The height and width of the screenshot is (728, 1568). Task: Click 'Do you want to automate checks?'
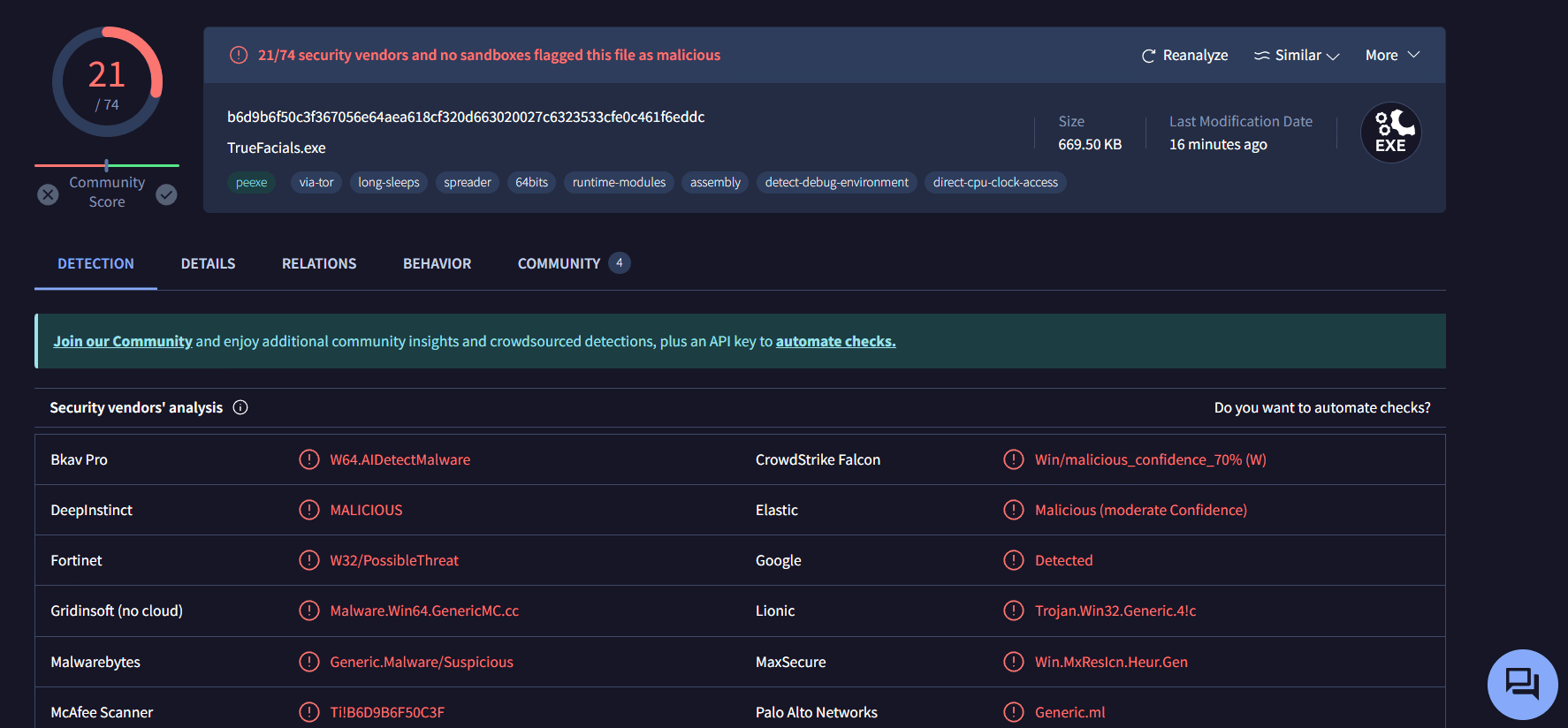[1322, 407]
